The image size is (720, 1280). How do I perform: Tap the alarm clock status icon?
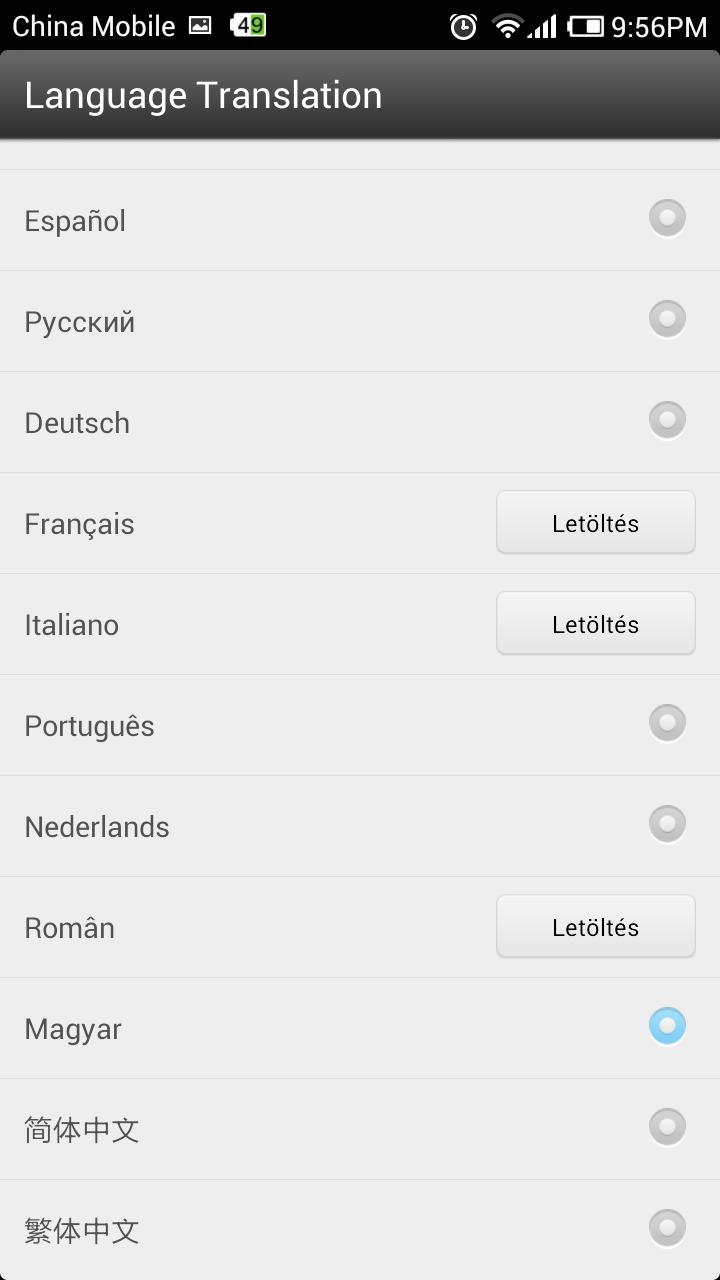point(463,27)
